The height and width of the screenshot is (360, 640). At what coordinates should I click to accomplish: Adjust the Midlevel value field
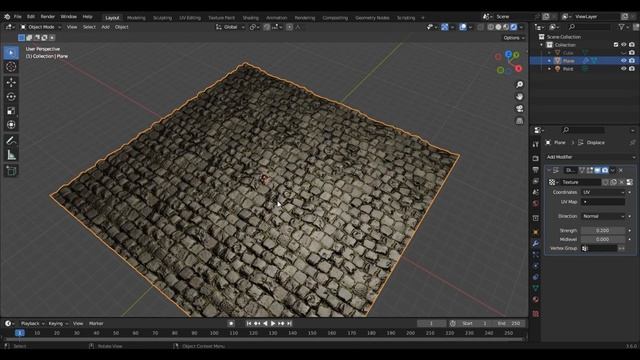(603, 240)
